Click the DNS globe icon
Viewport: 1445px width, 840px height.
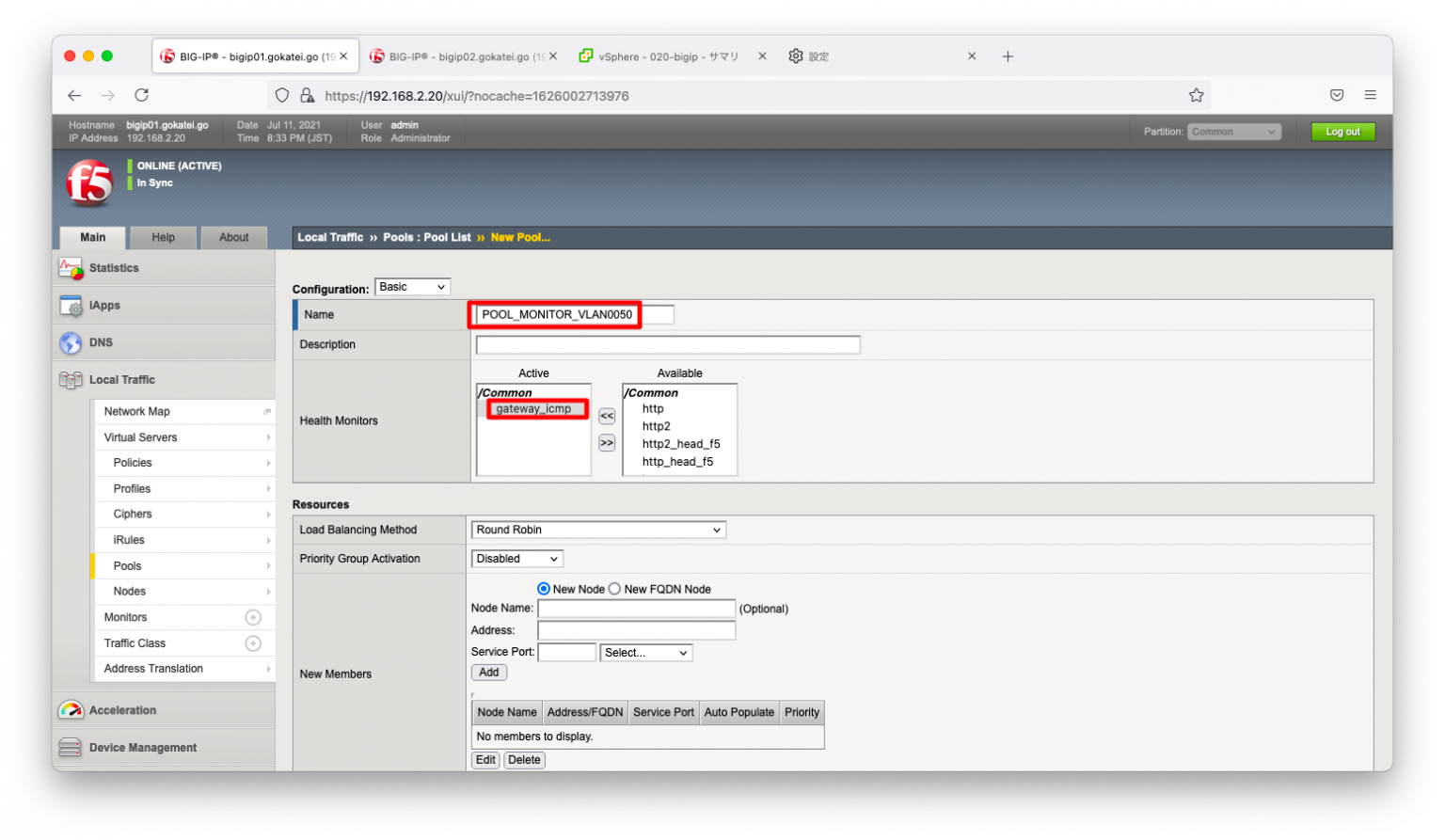[71, 343]
